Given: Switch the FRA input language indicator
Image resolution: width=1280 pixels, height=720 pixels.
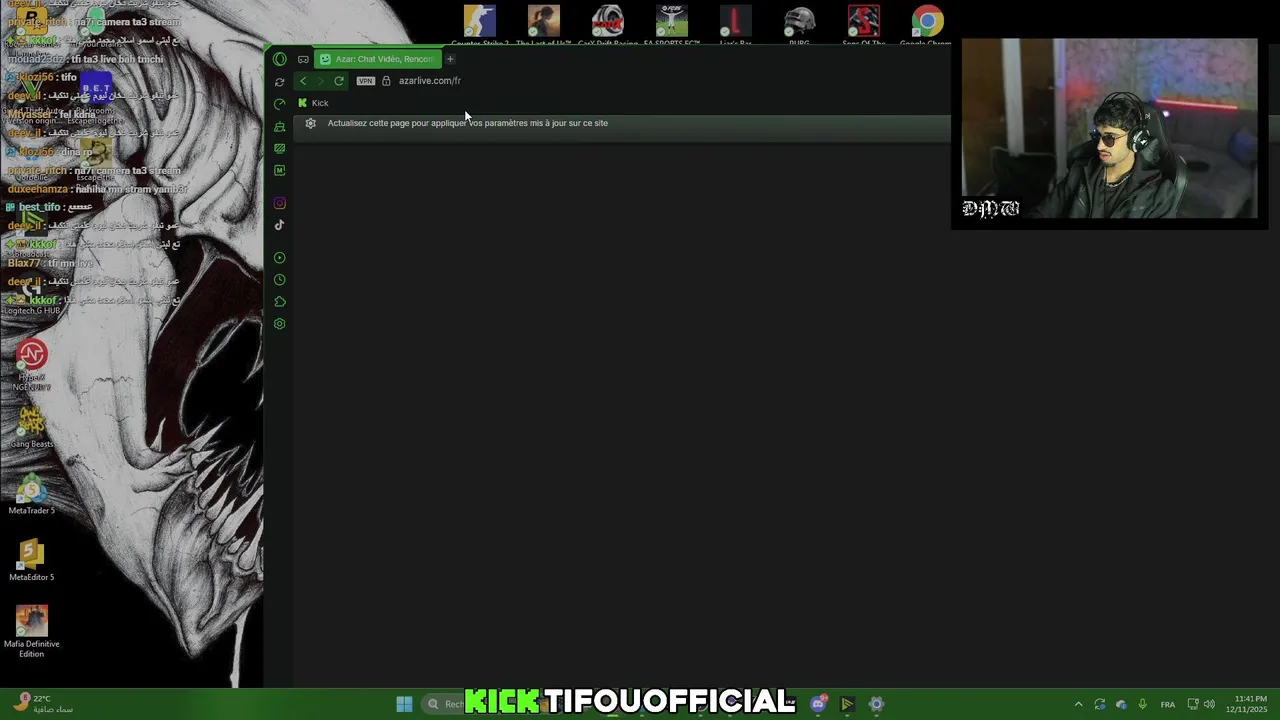Looking at the screenshot, I should pyautogui.click(x=1167, y=704).
